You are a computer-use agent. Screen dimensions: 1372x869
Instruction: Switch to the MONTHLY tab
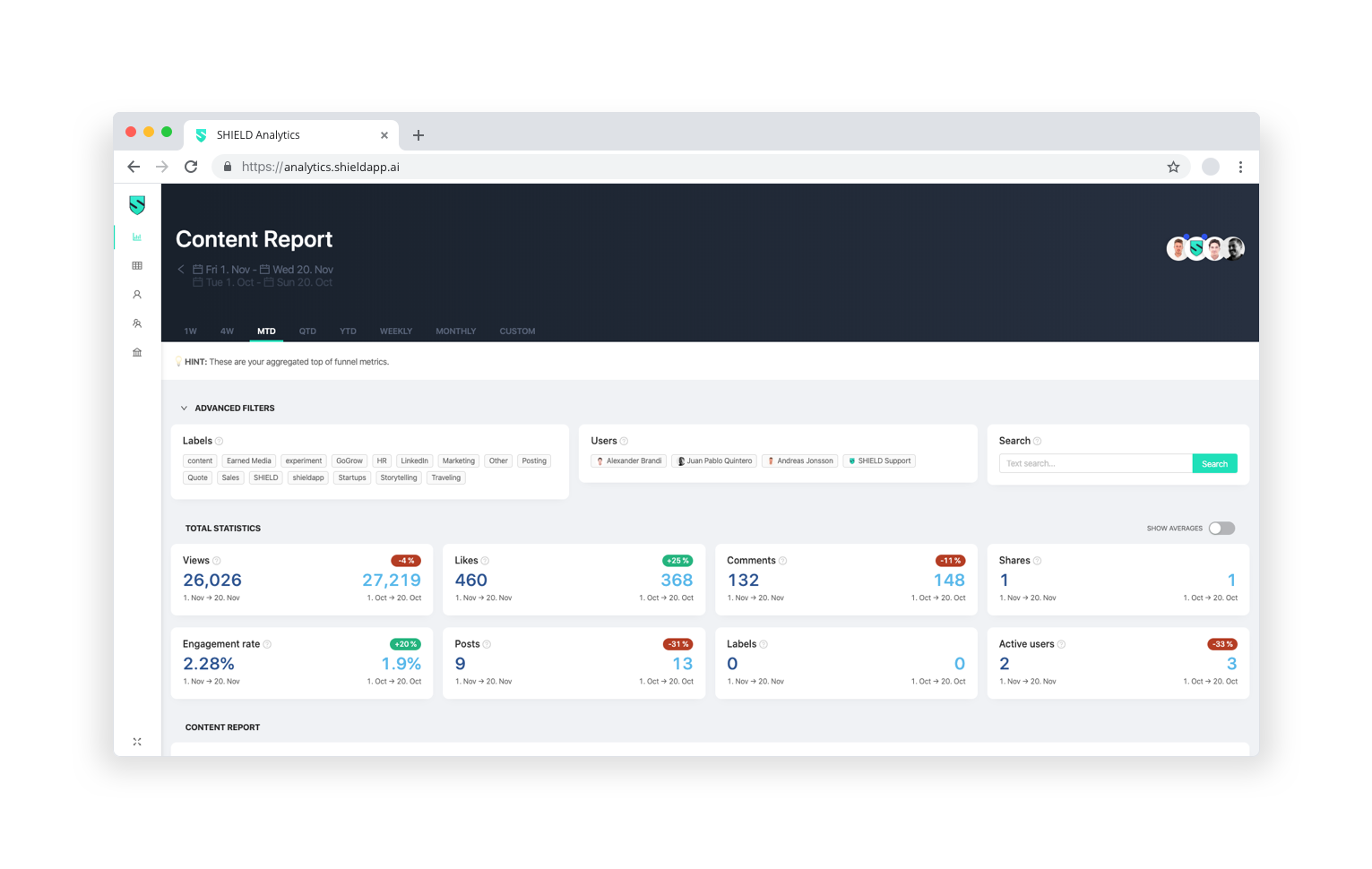point(456,331)
